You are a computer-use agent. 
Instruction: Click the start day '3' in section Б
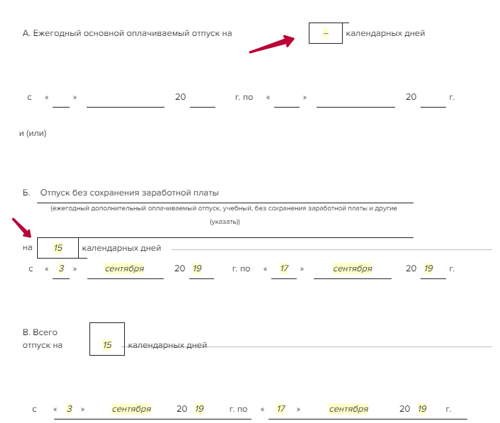(x=61, y=269)
